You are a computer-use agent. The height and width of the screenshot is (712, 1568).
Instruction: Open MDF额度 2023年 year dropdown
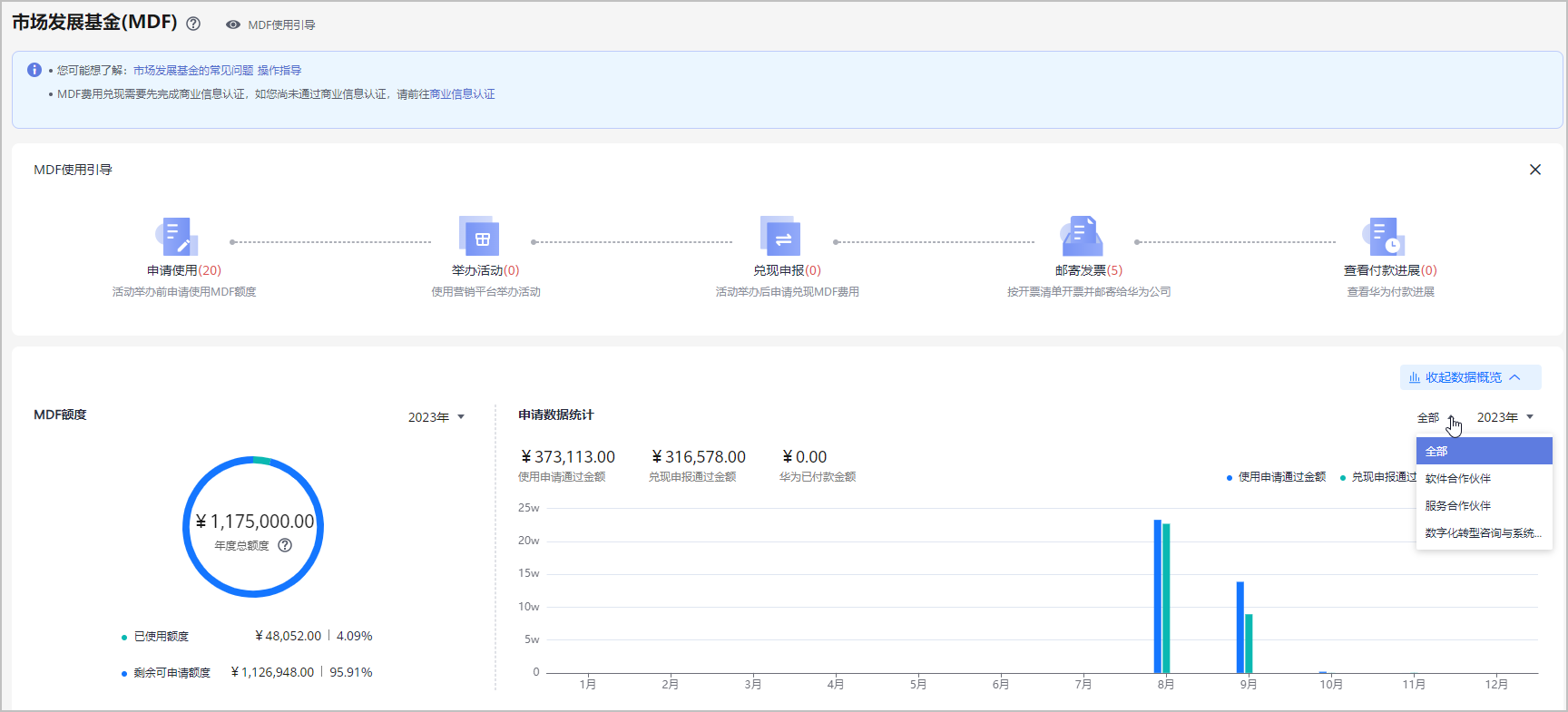tap(436, 417)
